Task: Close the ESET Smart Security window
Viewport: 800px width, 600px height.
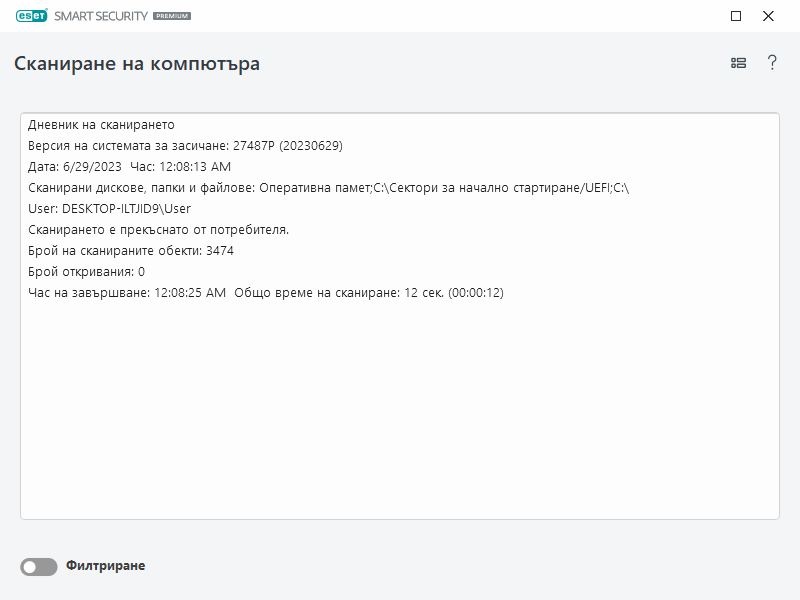Action: (x=768, y=16)
